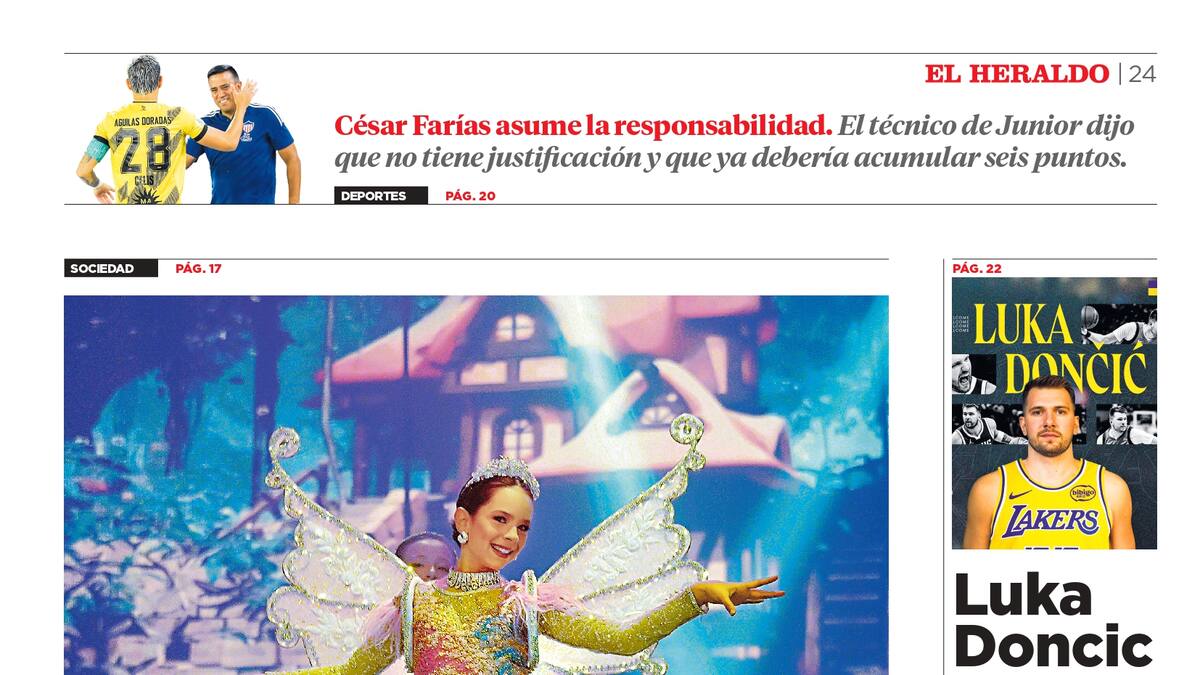
Task: Click the Lakers jersey on Dončić
Action: (x=1050, y=506)
